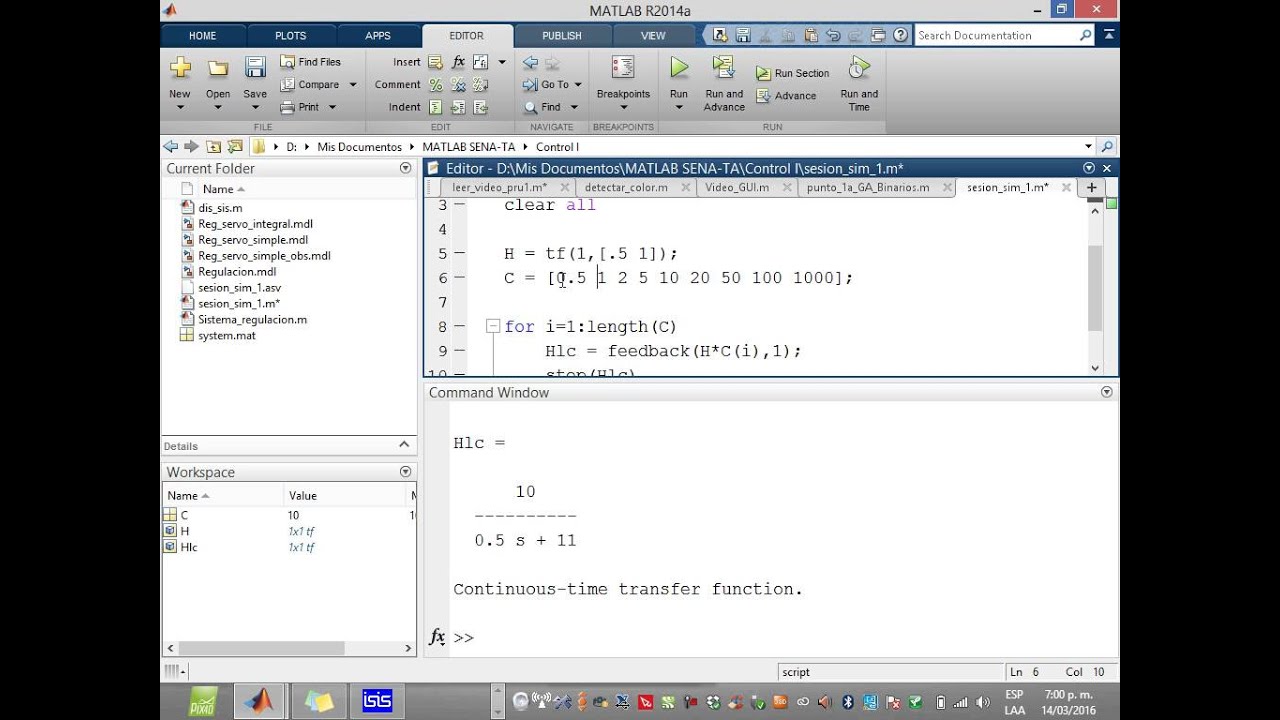The width and height of the screenshot is (1280, 720).
Task: Open the Workspace panel actions menu
Action: tap(405, 472)
